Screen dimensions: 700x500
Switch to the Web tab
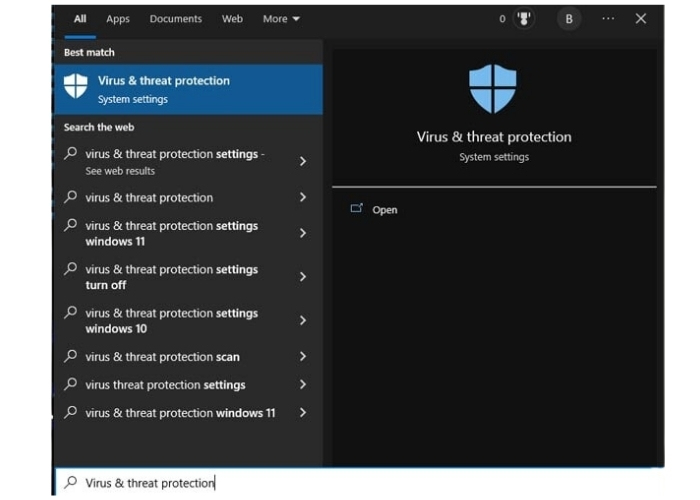click(x=232, y=19)
